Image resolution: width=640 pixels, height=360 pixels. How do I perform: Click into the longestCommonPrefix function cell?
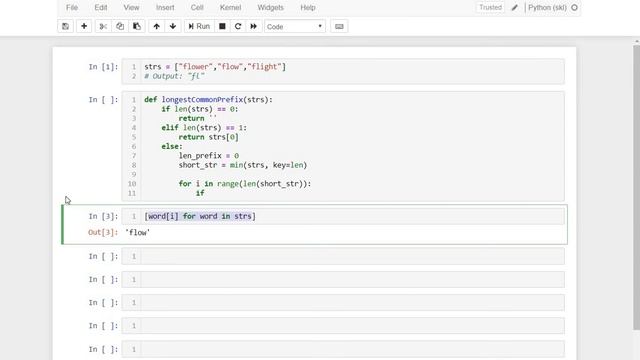tap(343, 146)
